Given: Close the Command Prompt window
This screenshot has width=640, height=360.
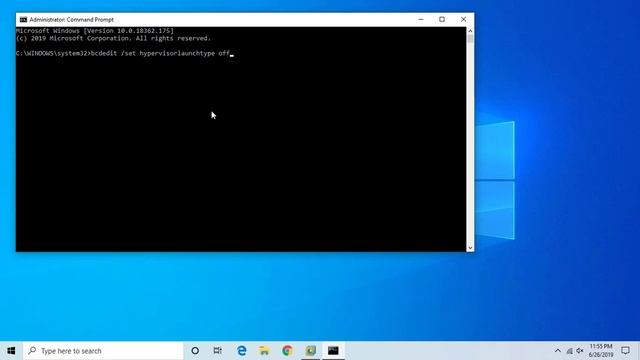Looking at the screenshot, I should point(463,20).
